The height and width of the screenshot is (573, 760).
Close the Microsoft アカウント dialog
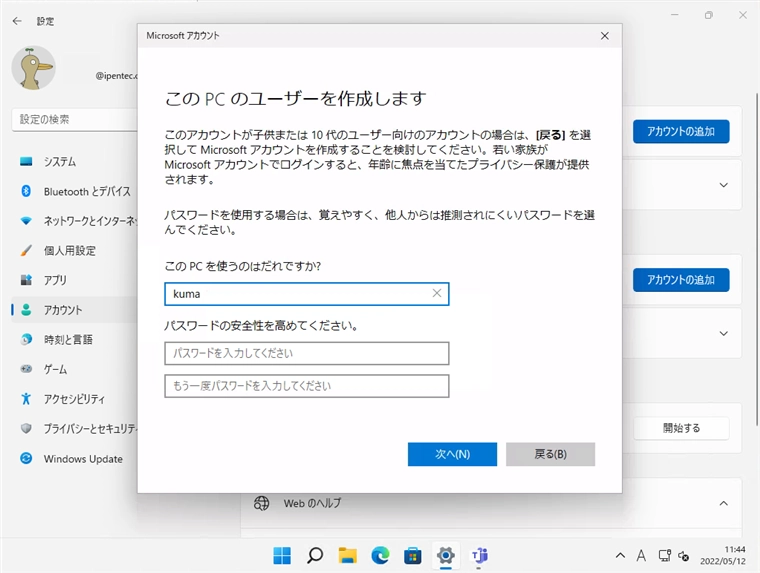pyautogui.click(x=604, y=36)
